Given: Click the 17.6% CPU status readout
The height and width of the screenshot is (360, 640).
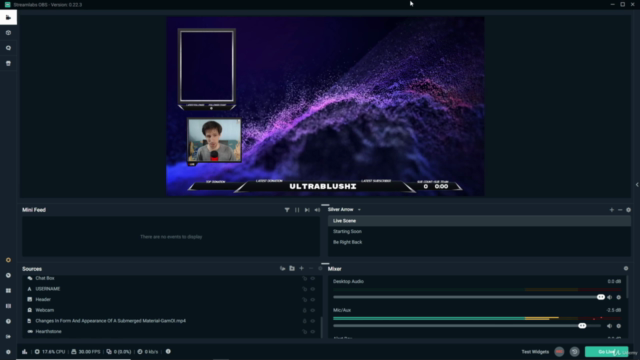Looking at the screenshot, I should [50, 351].
